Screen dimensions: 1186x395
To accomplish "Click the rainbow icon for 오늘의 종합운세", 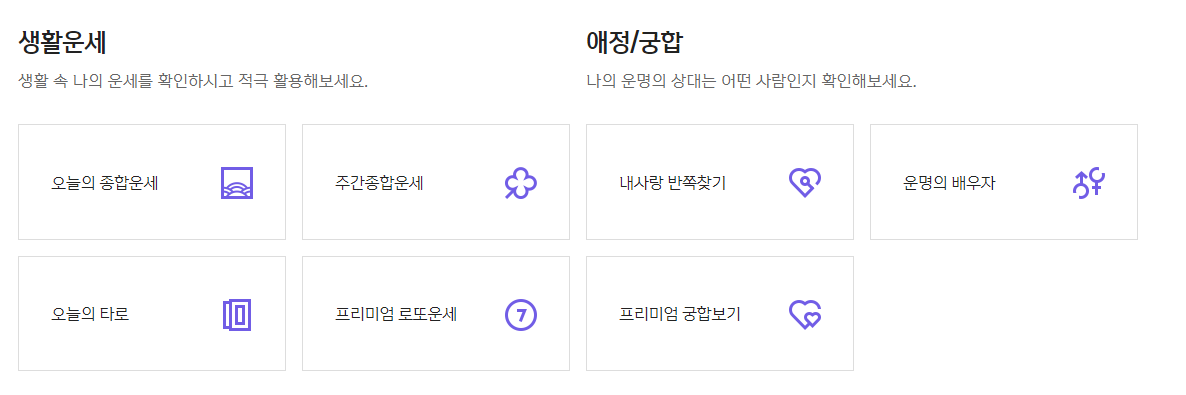I will coord(237,183).
